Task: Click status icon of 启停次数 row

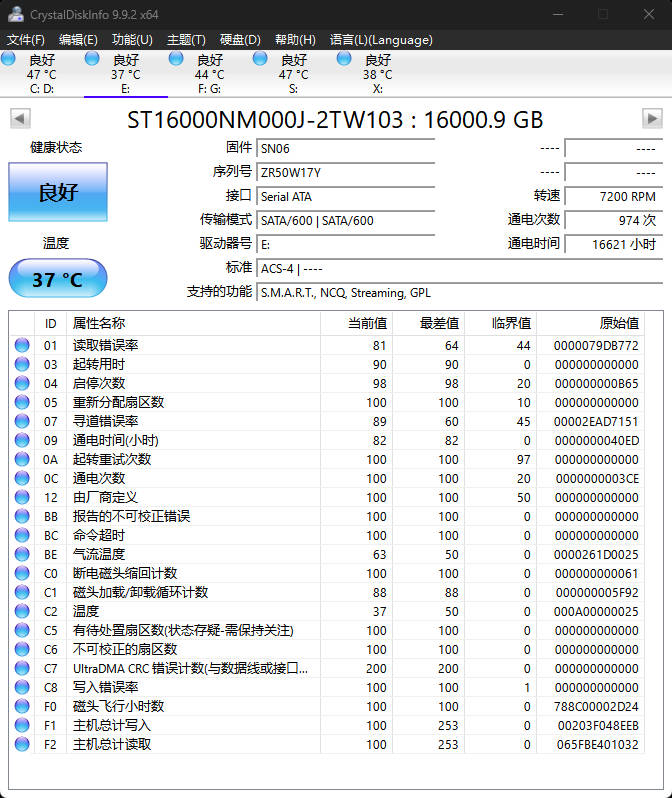Action: [x=22, y=383]
